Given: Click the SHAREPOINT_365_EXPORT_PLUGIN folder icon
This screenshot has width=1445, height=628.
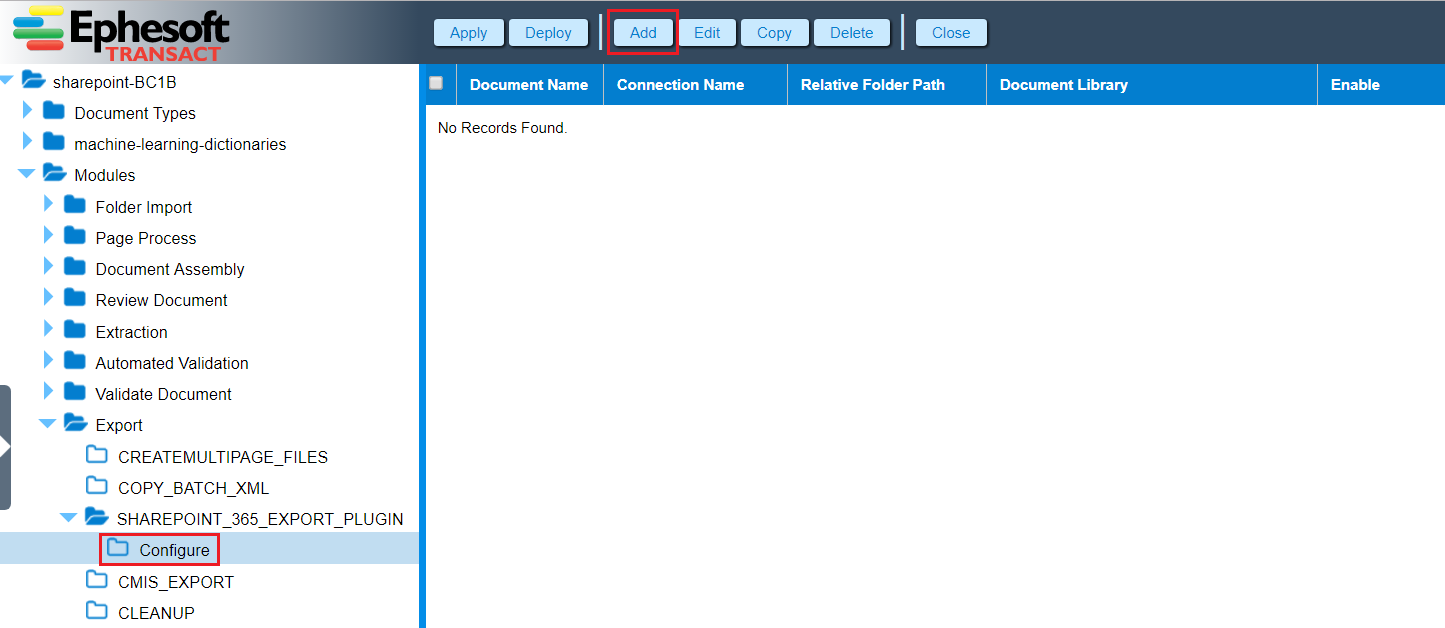Looking at the screenshot, I should click(x=96, y=517).
